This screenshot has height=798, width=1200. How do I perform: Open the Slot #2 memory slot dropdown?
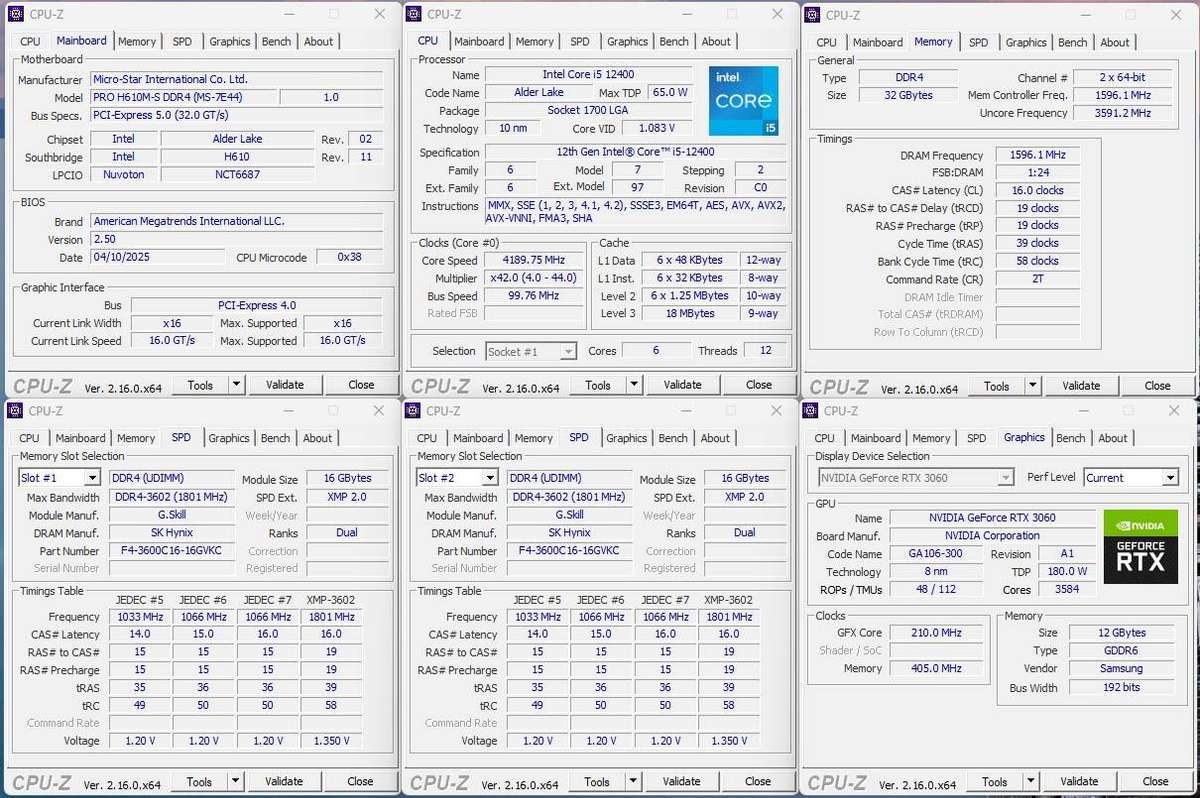(x=456, y=478)
